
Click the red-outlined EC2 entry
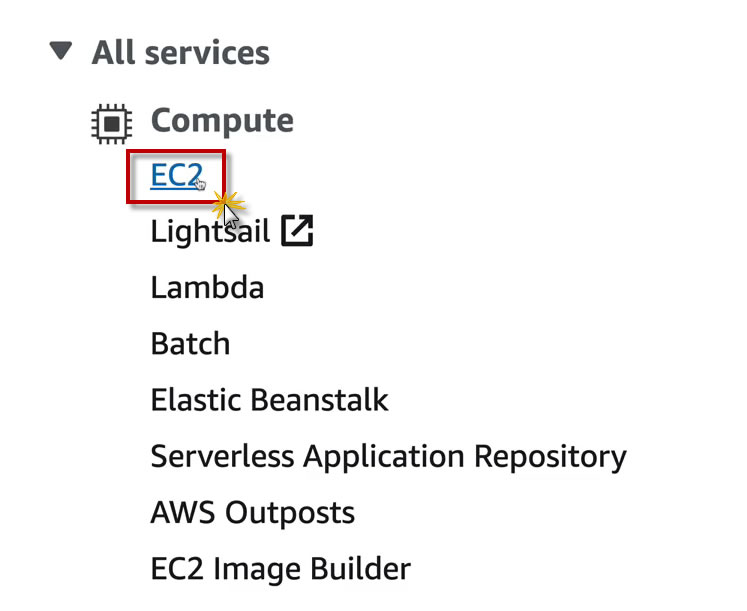click(176, 177)
